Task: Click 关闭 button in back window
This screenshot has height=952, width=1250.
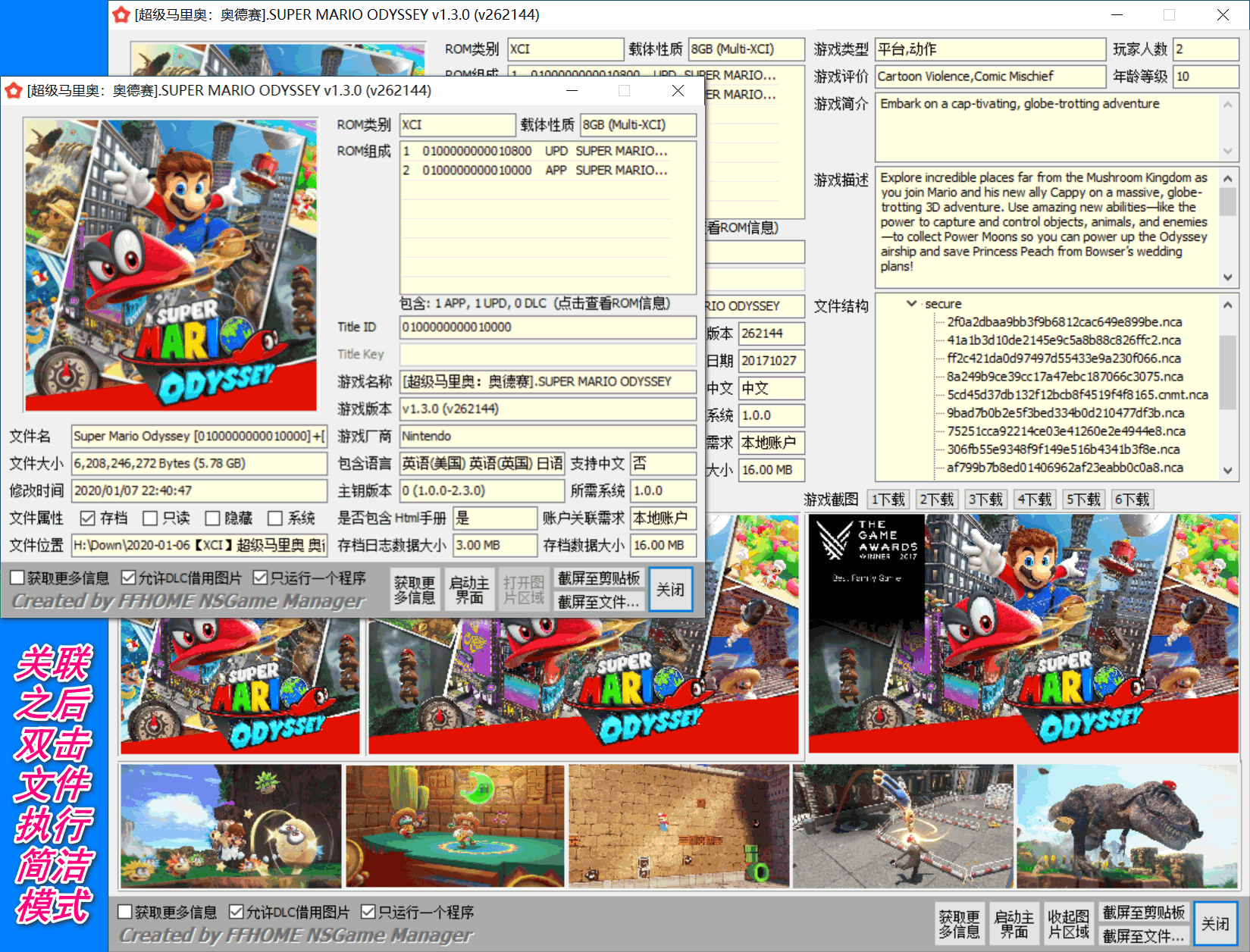Action: coord(1216,923)
